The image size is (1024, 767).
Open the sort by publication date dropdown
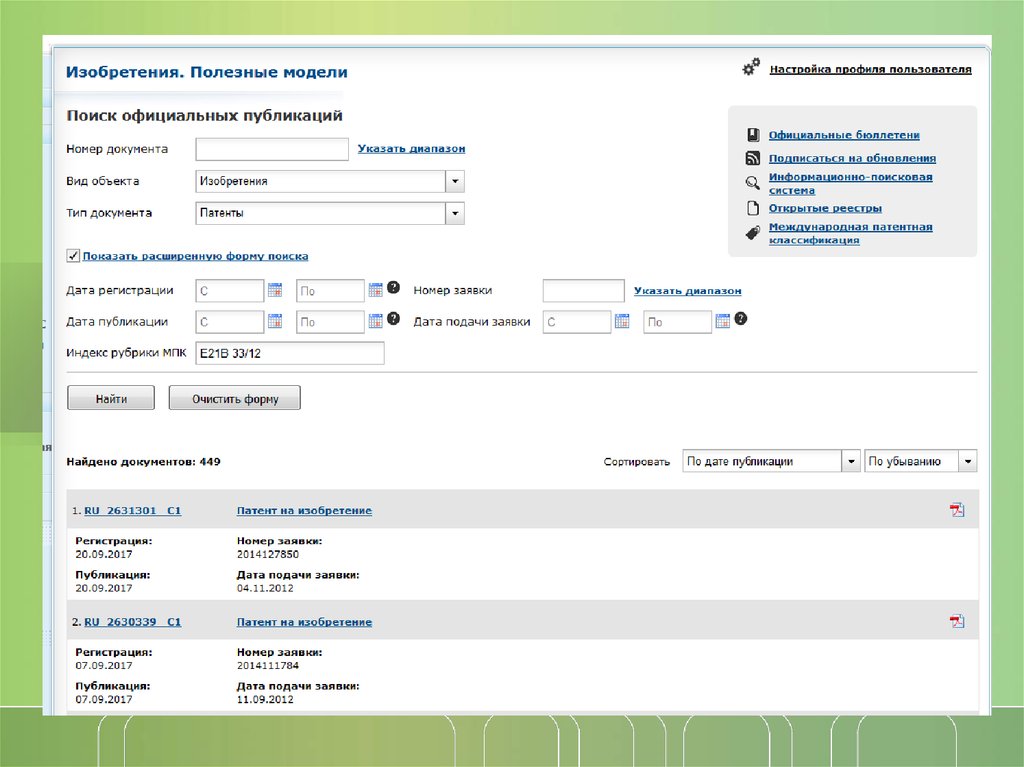pos(850,461)
